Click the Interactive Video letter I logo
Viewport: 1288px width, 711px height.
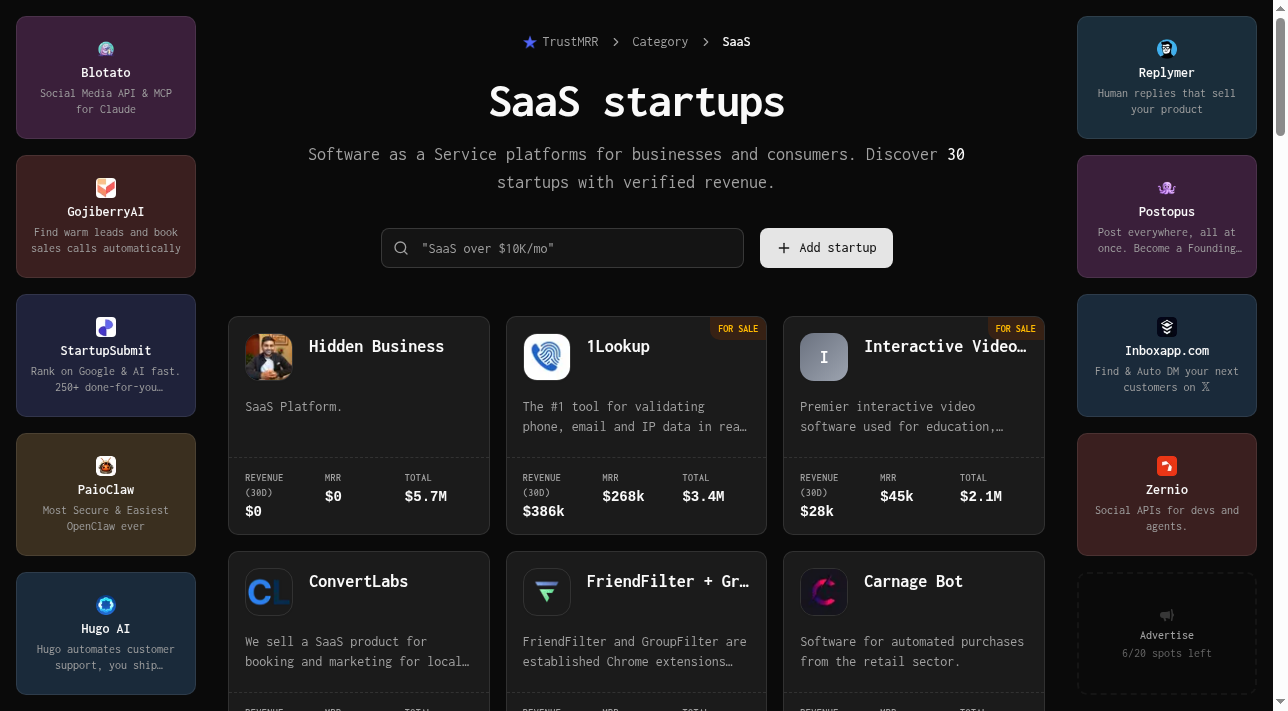click(x=824, y=357)
